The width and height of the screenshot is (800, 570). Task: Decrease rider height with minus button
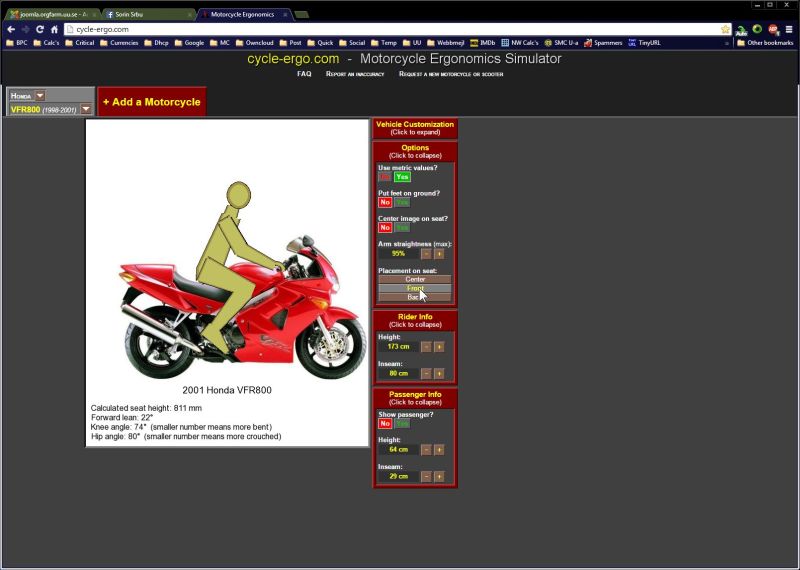pos(426,347)
